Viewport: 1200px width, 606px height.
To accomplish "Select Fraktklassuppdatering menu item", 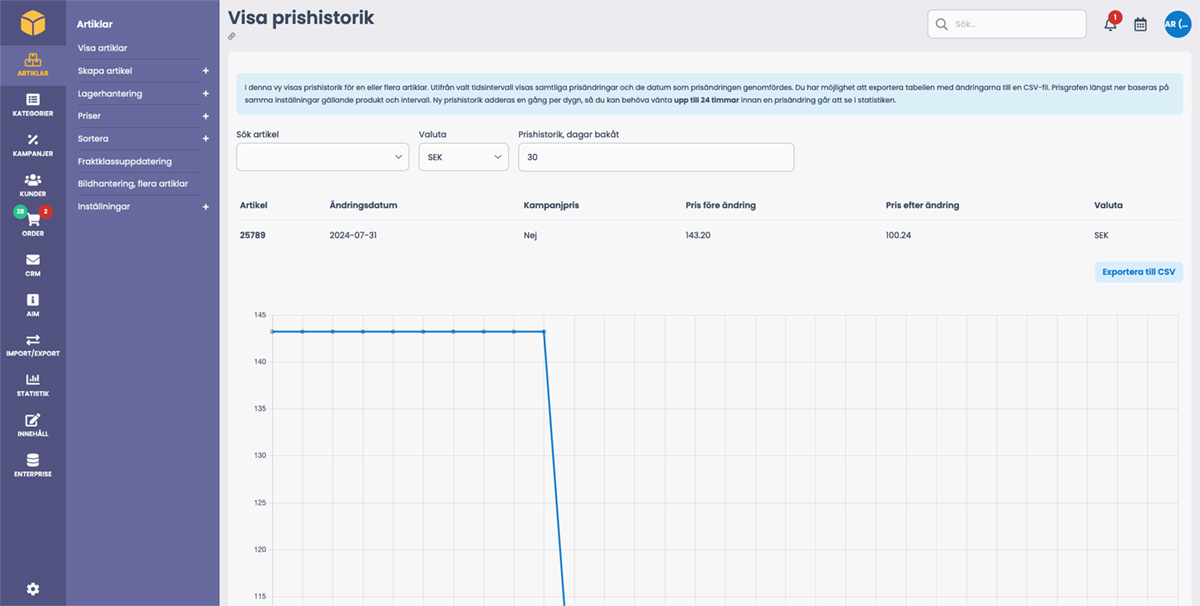I will 125,161.
